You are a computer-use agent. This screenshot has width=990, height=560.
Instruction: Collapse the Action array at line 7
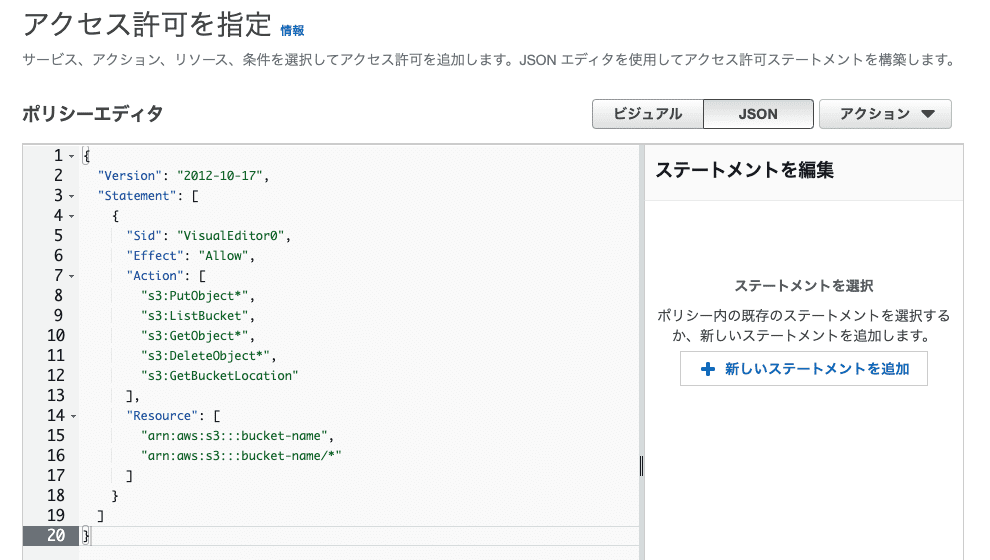coord(71,276)
